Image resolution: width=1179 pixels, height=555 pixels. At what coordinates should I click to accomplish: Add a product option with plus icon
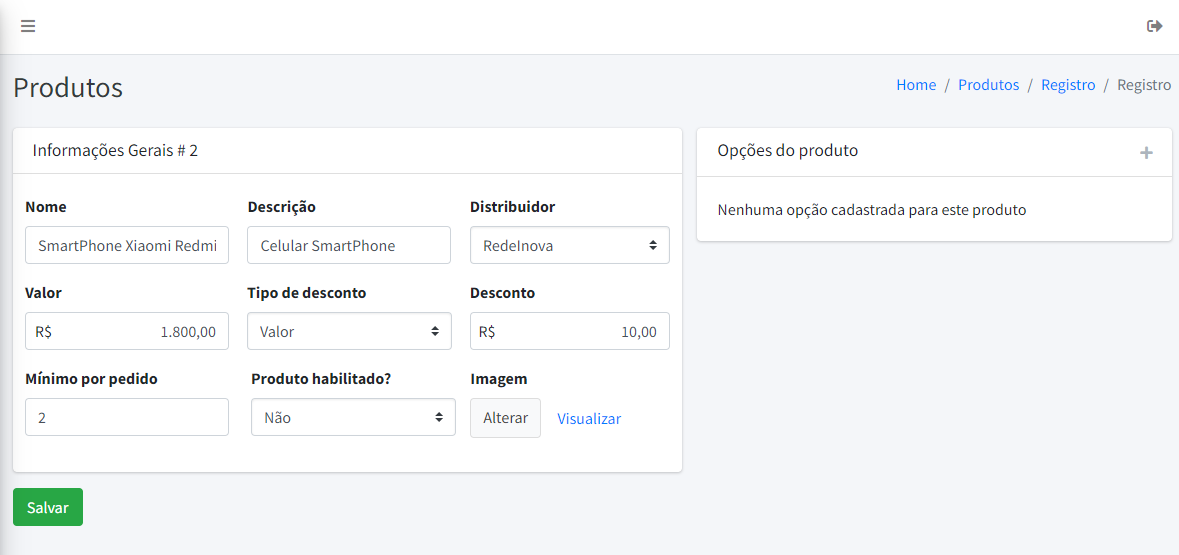tap(1146, 153)
